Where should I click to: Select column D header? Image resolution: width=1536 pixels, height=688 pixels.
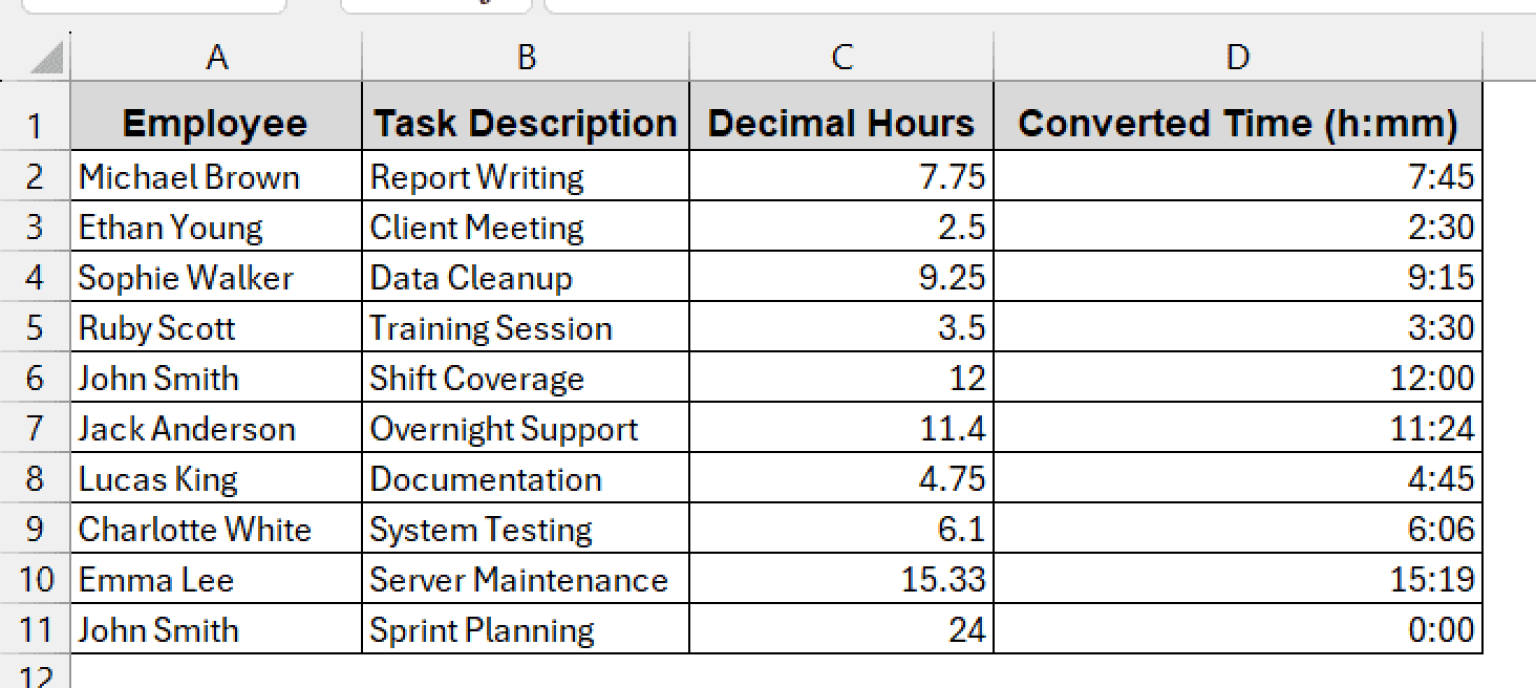[1238, 57]
